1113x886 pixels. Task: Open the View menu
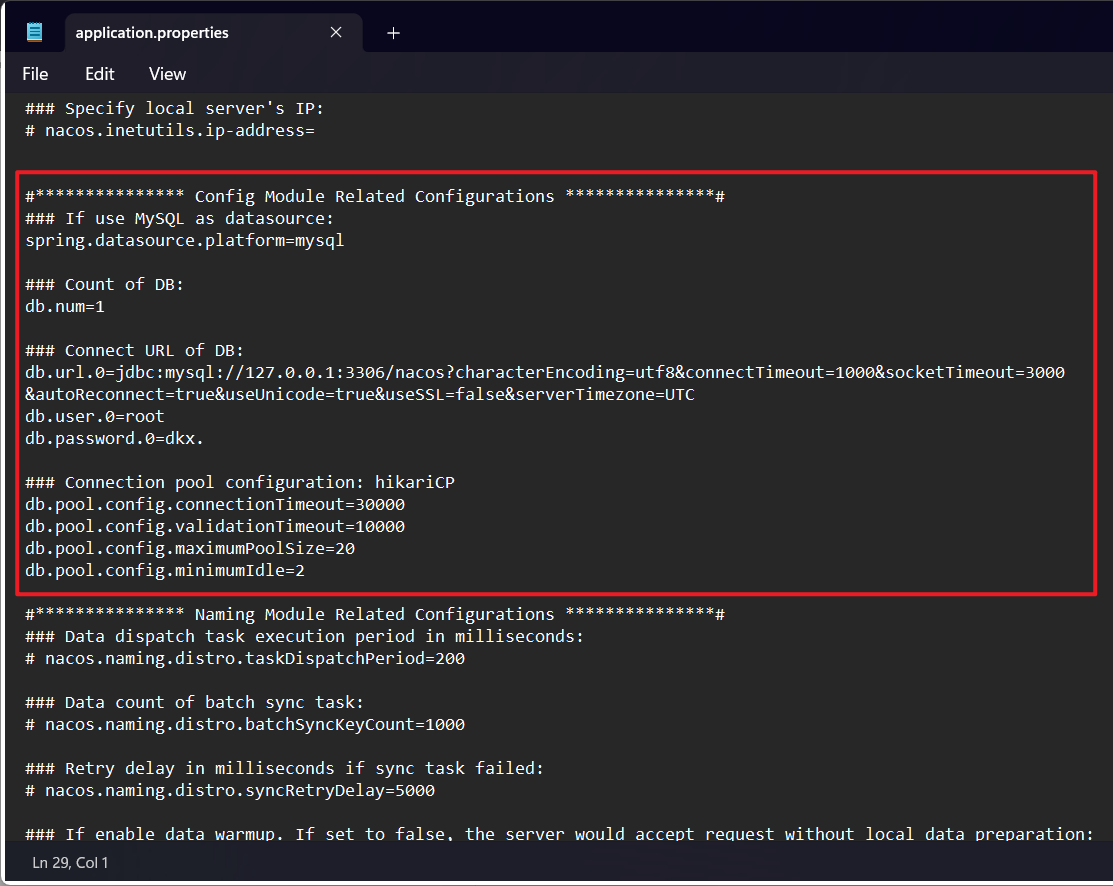(168, 74)
